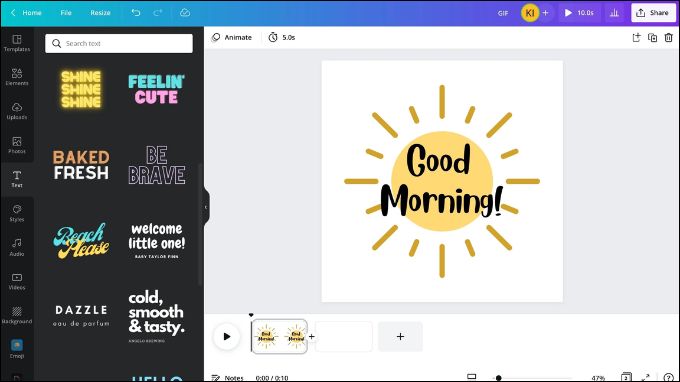Click the add page icon above canvas

[x=636, y=38]
